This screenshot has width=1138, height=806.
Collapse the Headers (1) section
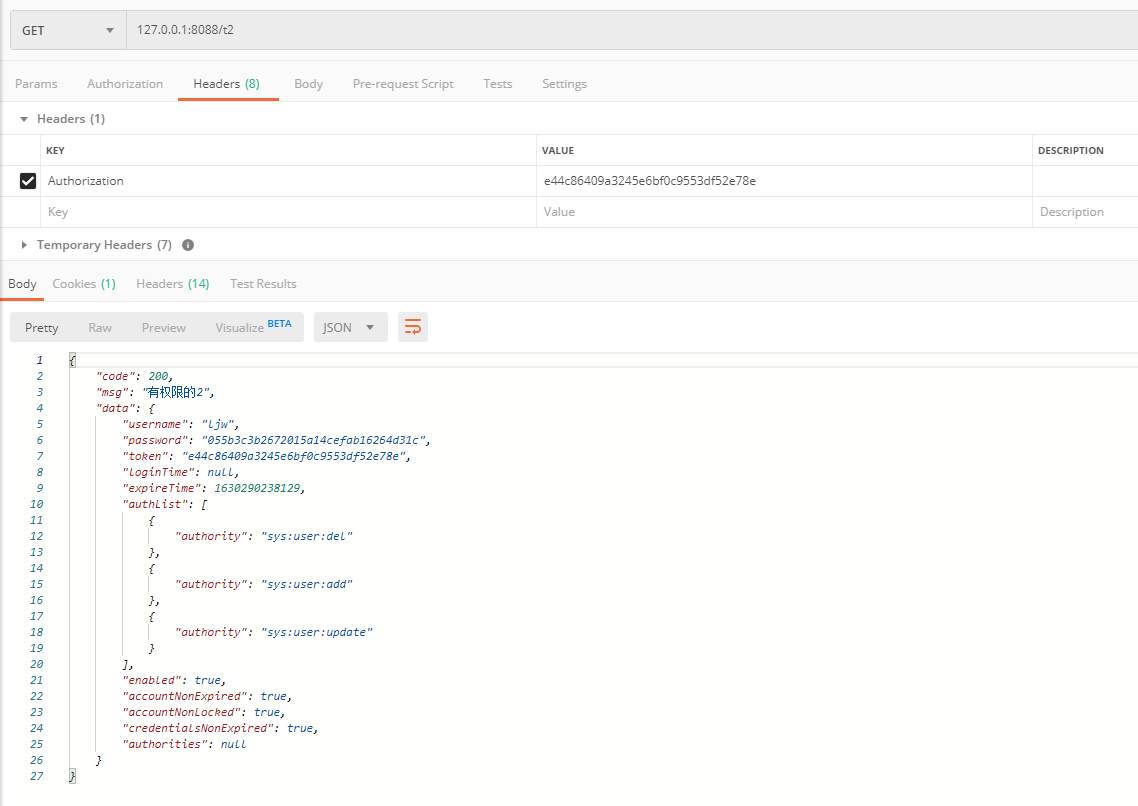pos(24,119)
